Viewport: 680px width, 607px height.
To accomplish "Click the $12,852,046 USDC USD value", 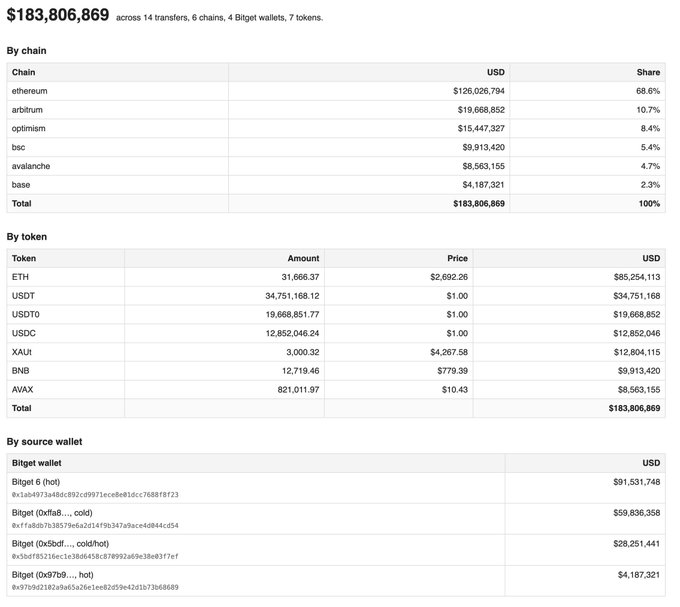I will click(x=637, y=333).
